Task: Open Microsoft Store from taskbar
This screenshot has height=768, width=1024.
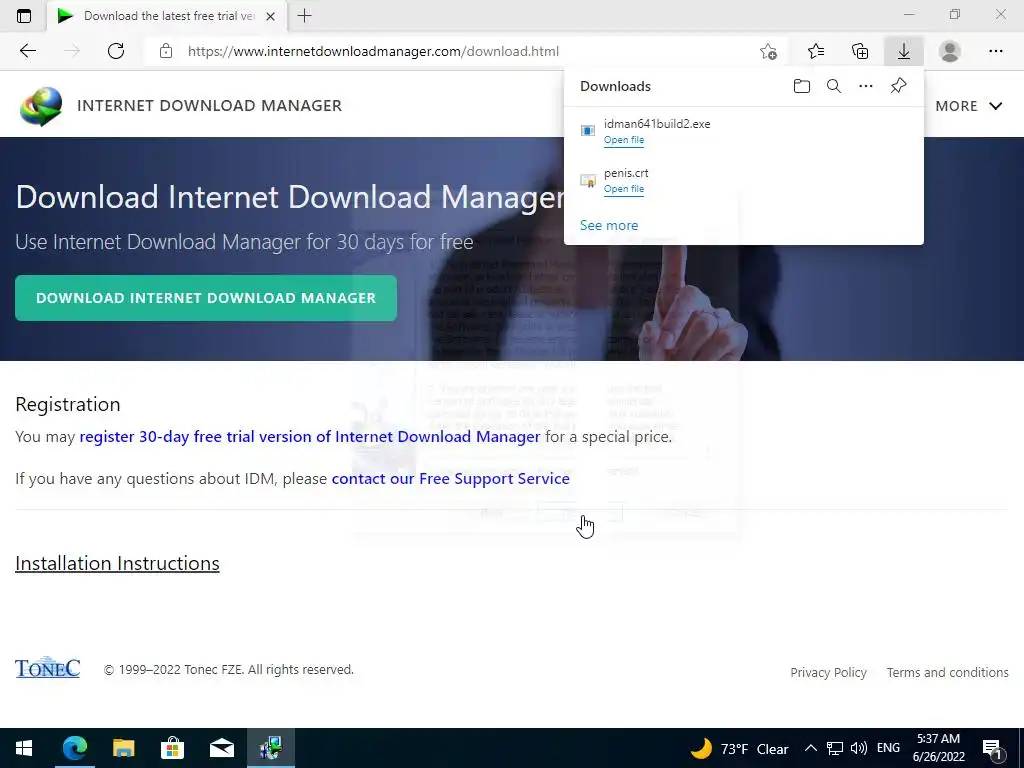Action: [x=172, y=748]
